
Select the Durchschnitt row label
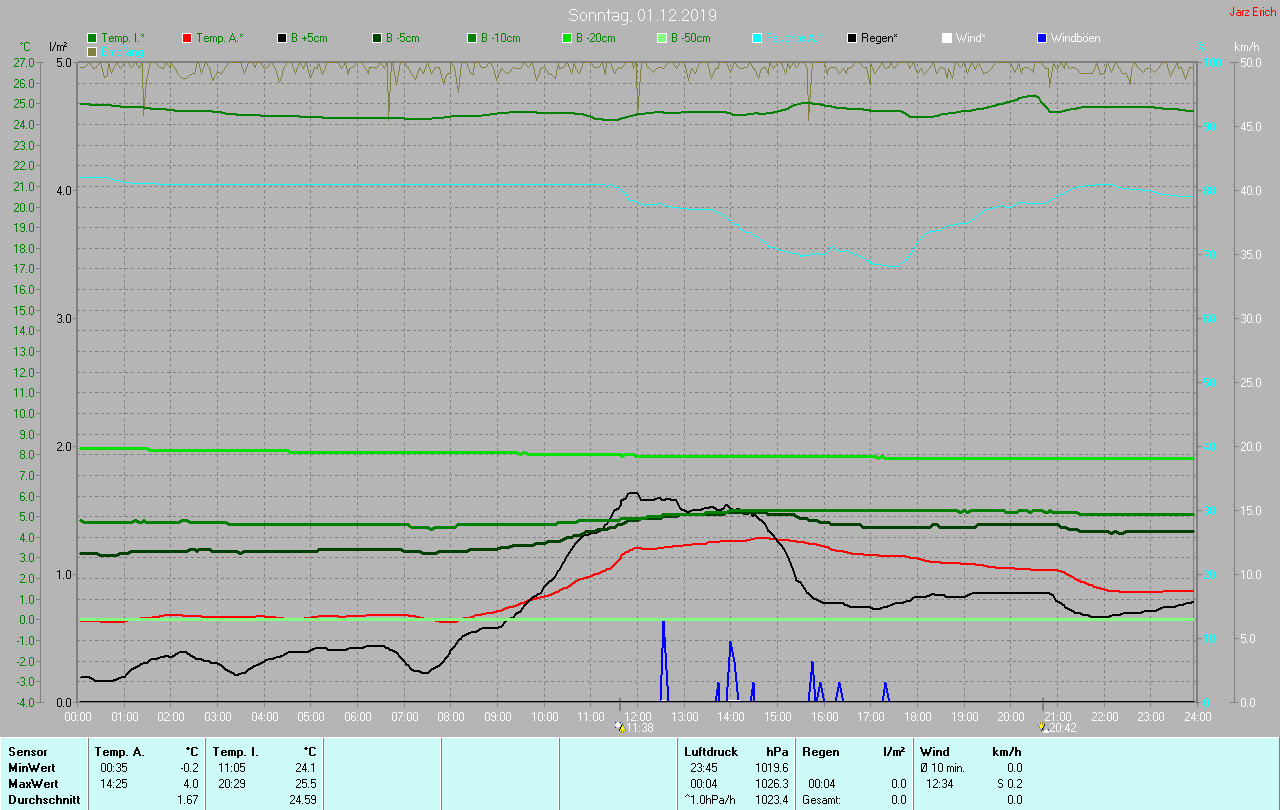(42, 800)
